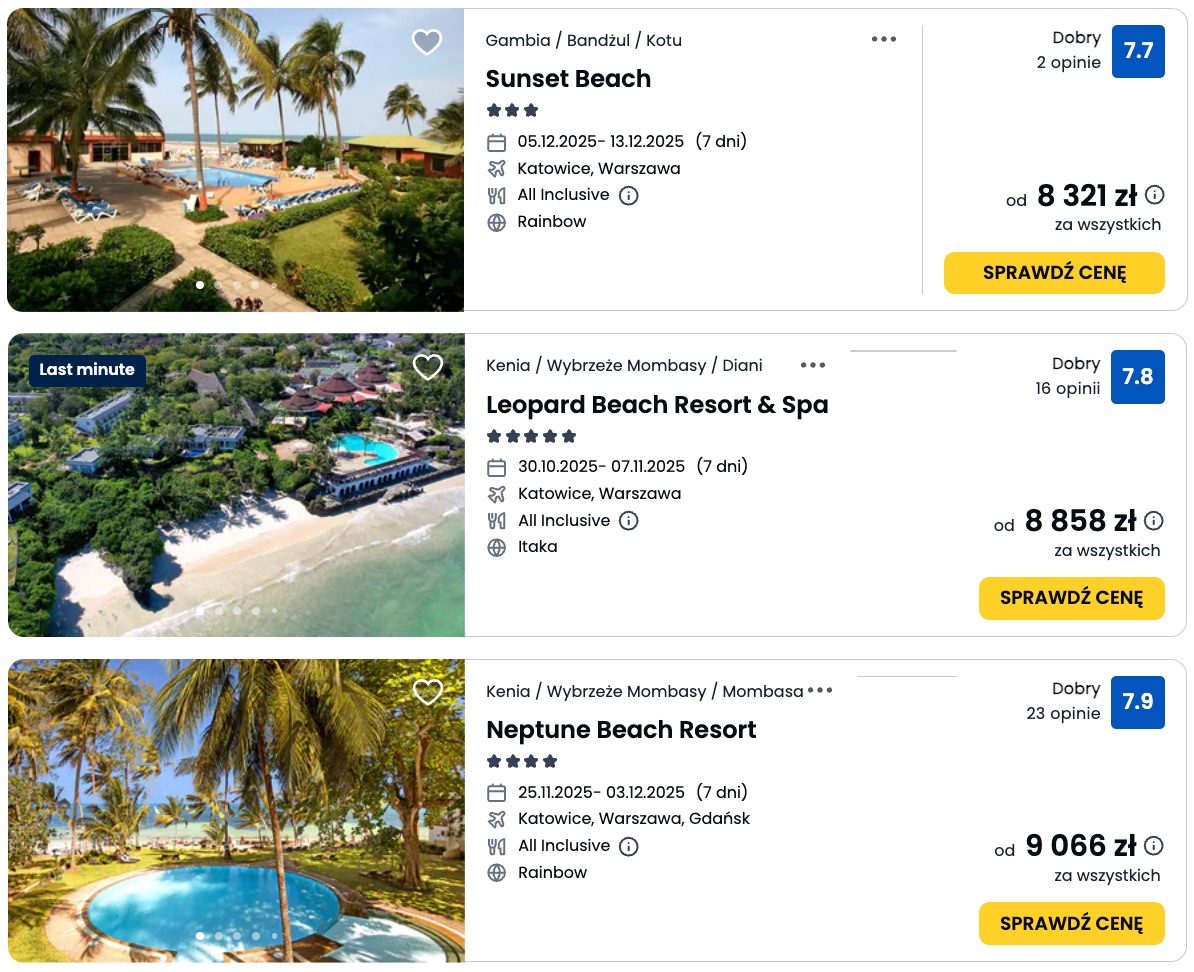This screenshot has height=972, width=1194.
Task: Show All Inclusive info for Neptune Beach
Action: [629, 846]
